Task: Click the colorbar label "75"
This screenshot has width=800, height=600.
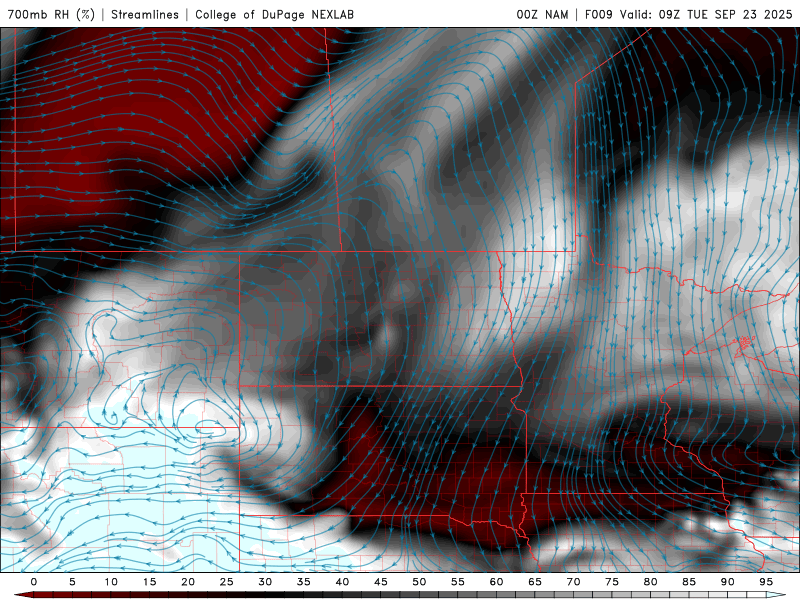Action: 612,582
